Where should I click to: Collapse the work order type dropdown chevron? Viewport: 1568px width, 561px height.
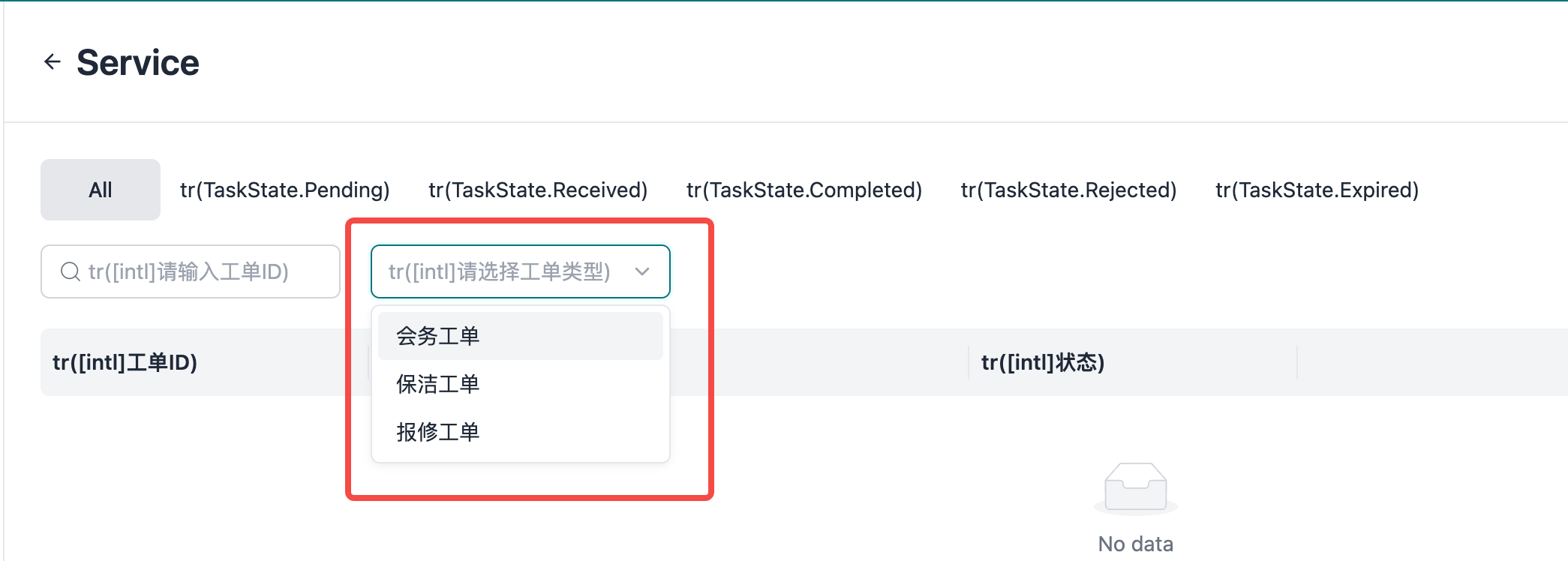[x=642, y=271]
